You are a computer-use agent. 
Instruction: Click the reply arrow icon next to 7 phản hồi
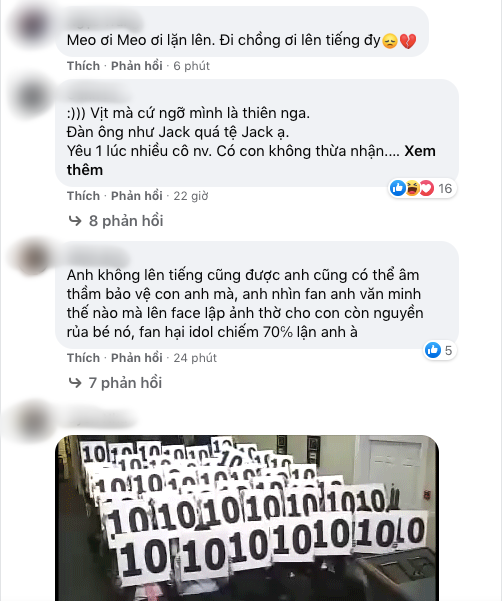pyautogui.click(x=75, y=383)
